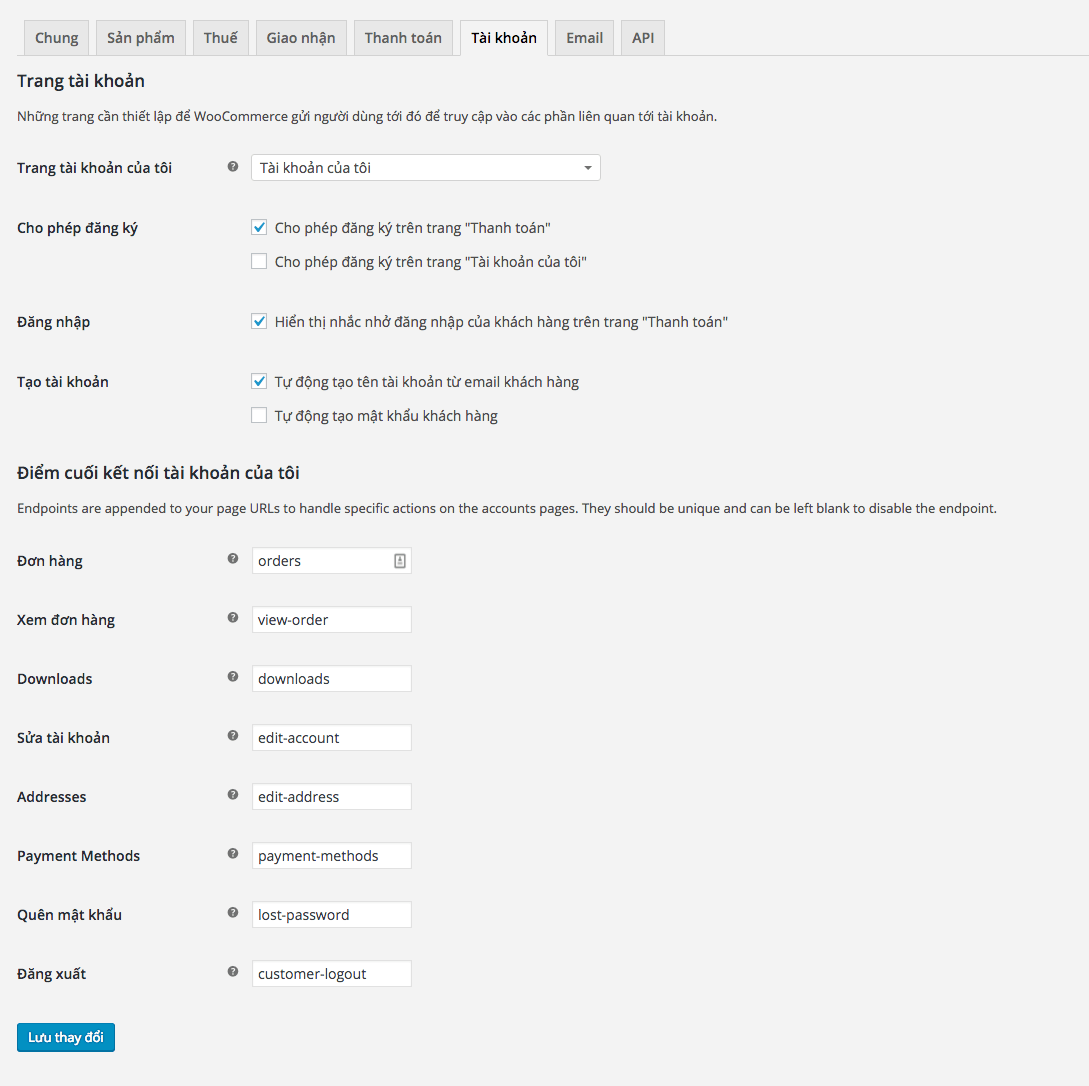
Task: Click help icon beside Trang tài khoản của tôi
Action: coord(233,167)
